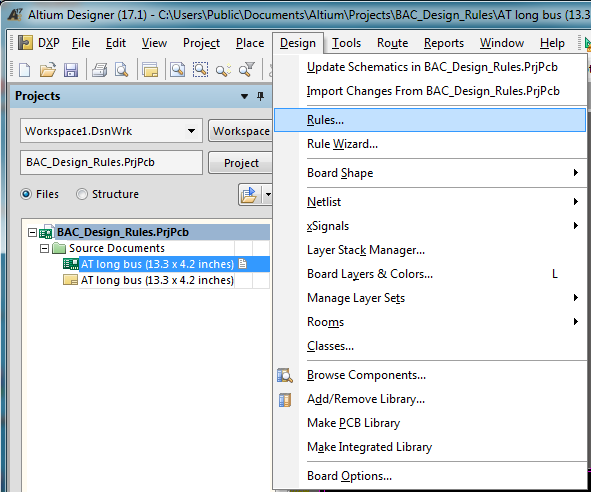The height and width of the screenshot is (492, 591).
Task: Pin the Projects panel with pushpin icon
Action: coord(260,96)
